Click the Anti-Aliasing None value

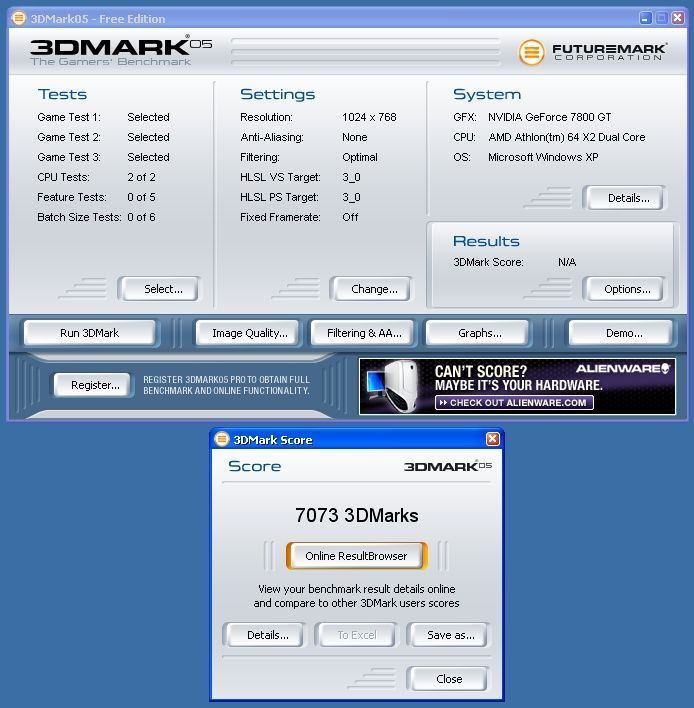[354, 137]
